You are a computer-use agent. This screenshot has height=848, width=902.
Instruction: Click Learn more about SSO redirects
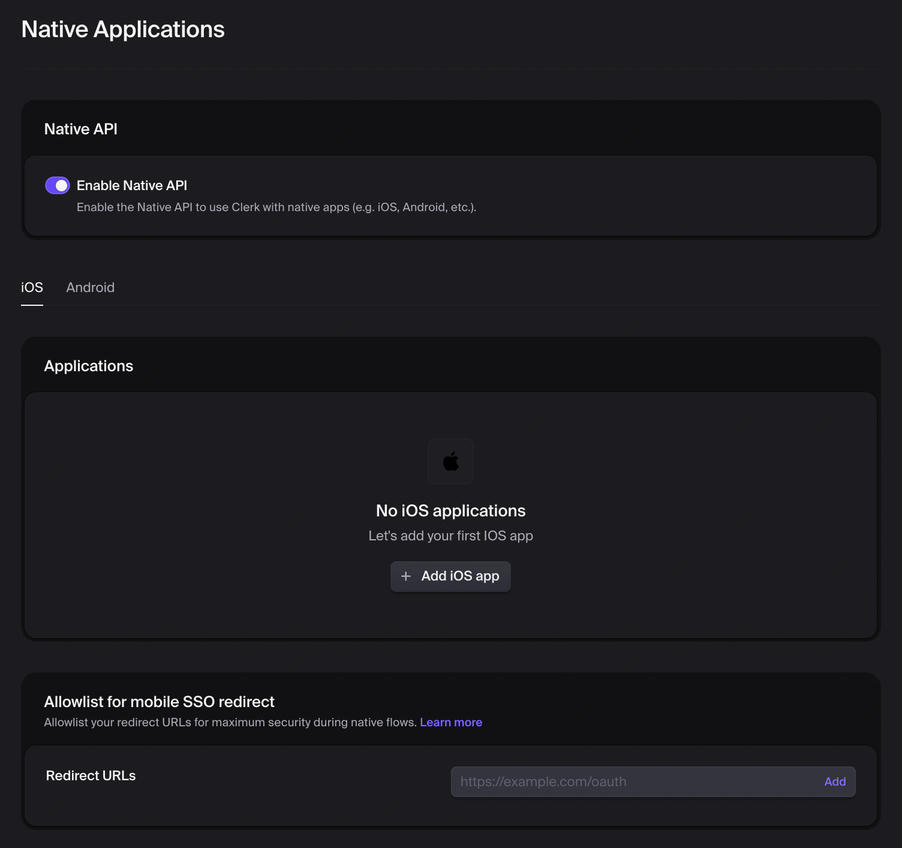point(451,721)
